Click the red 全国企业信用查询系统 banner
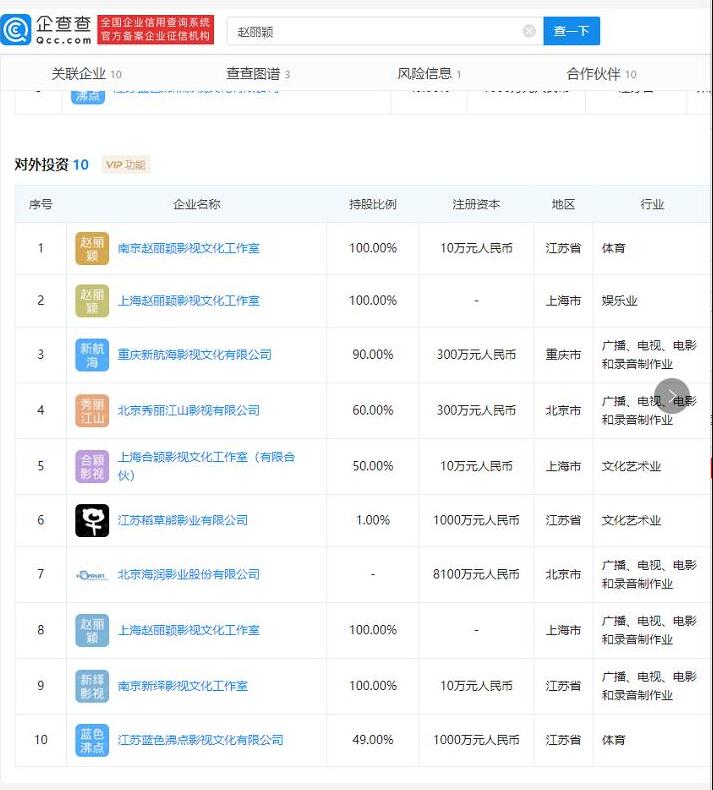This screenshot has height=790, width=713. [x=155, y=30]
